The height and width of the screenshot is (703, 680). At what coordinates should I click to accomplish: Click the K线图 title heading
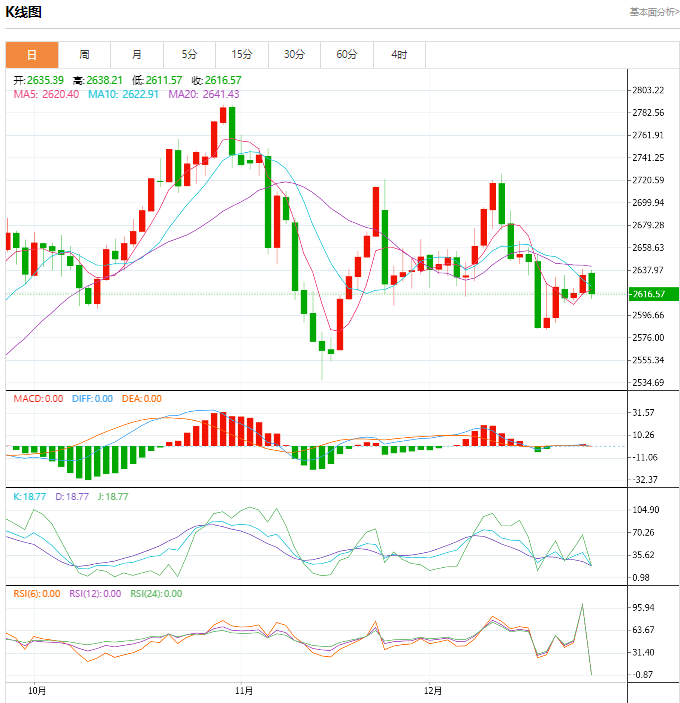point(24,13)
